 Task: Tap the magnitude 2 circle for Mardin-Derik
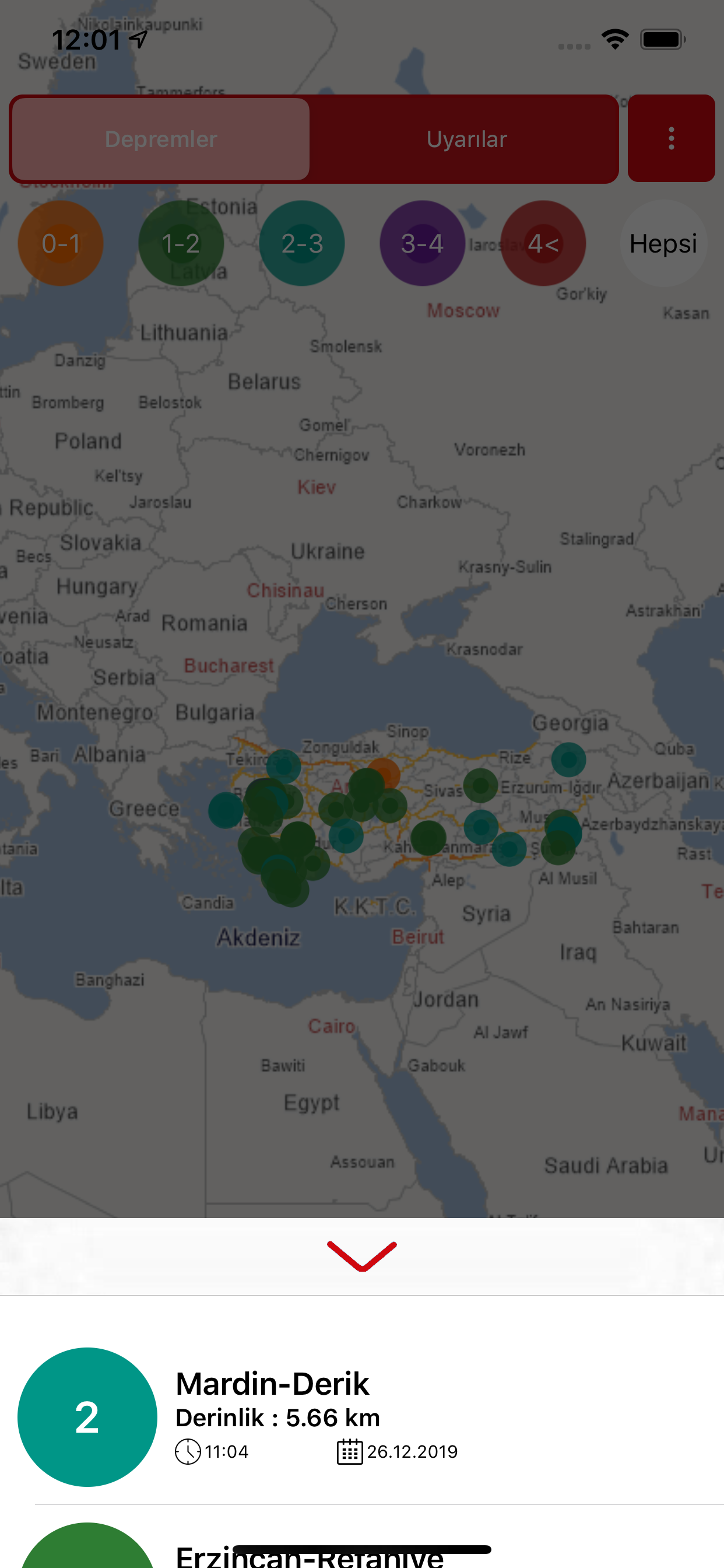87,1417
